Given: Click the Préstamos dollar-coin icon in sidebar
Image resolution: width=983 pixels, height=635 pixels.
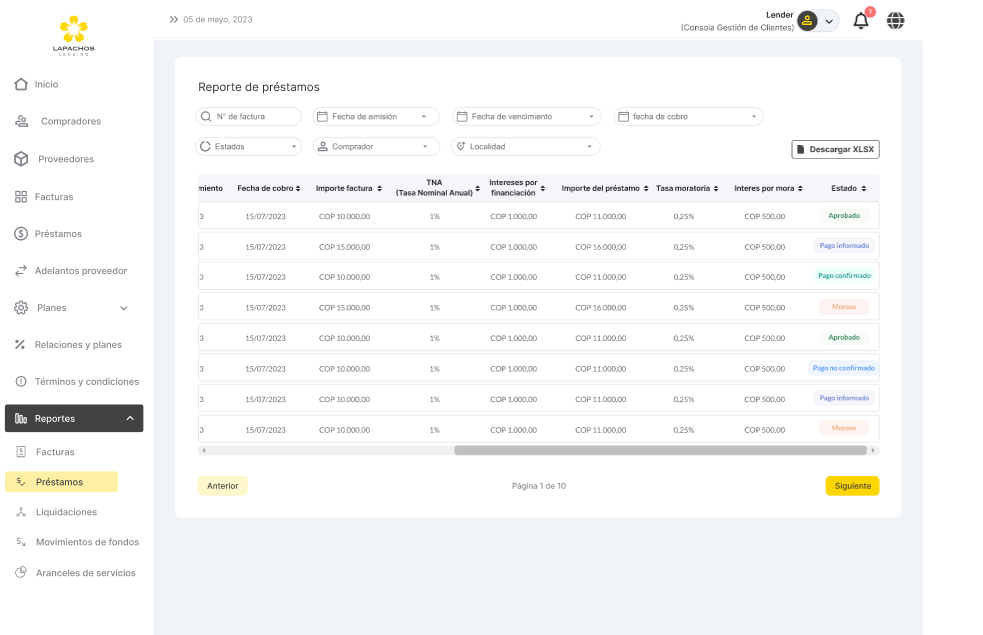Looking at the screenshot, I should [21, 234].
